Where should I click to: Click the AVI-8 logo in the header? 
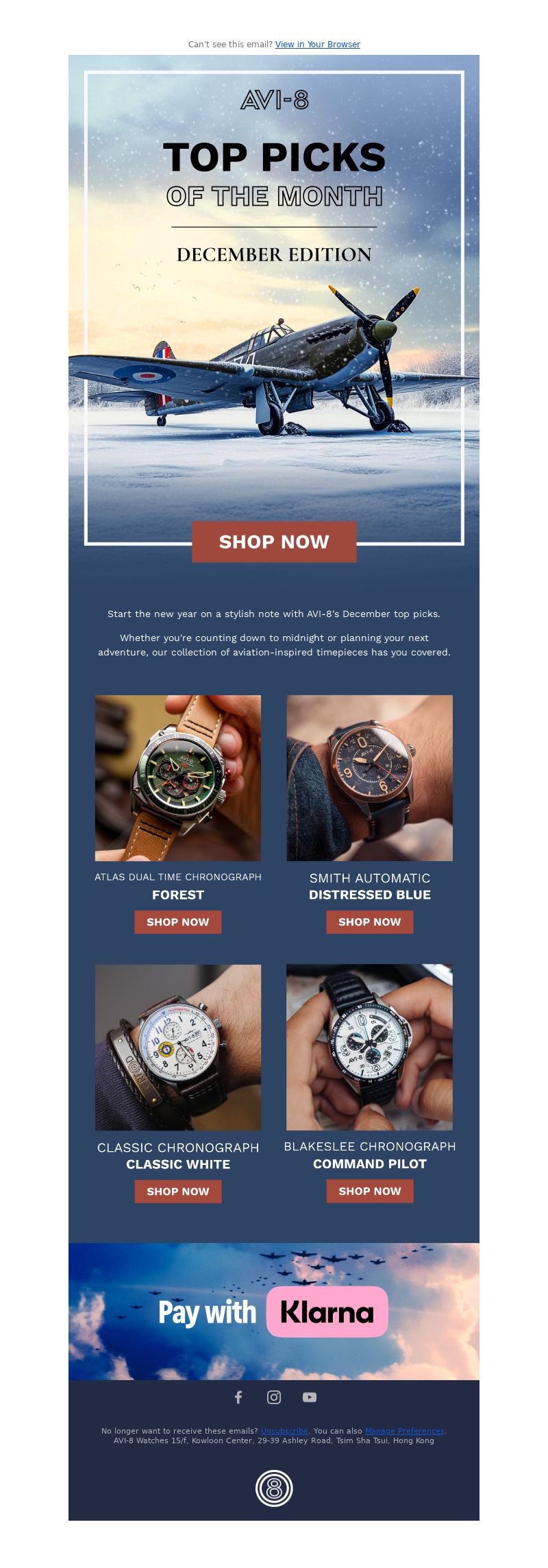point(274,101)
